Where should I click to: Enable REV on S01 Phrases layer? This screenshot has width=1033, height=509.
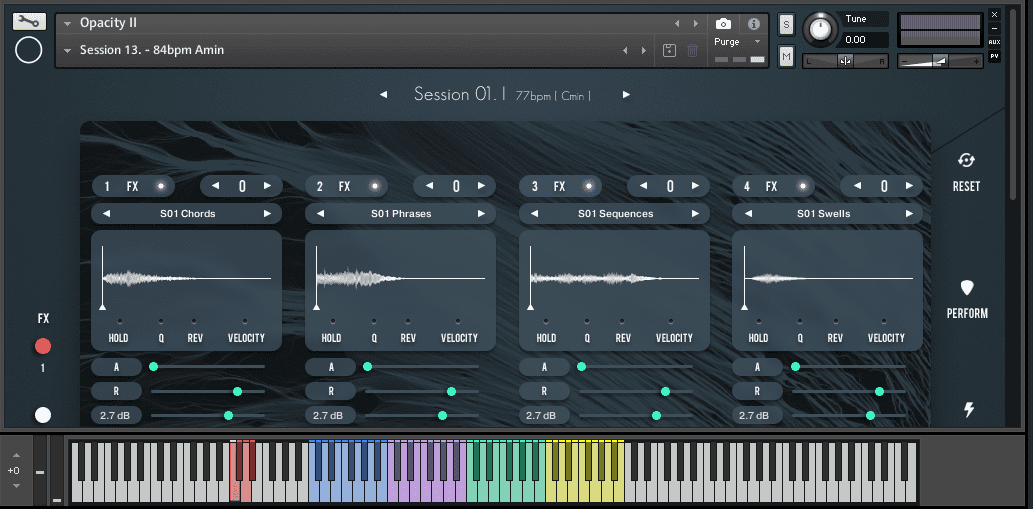tap(408, 321)
